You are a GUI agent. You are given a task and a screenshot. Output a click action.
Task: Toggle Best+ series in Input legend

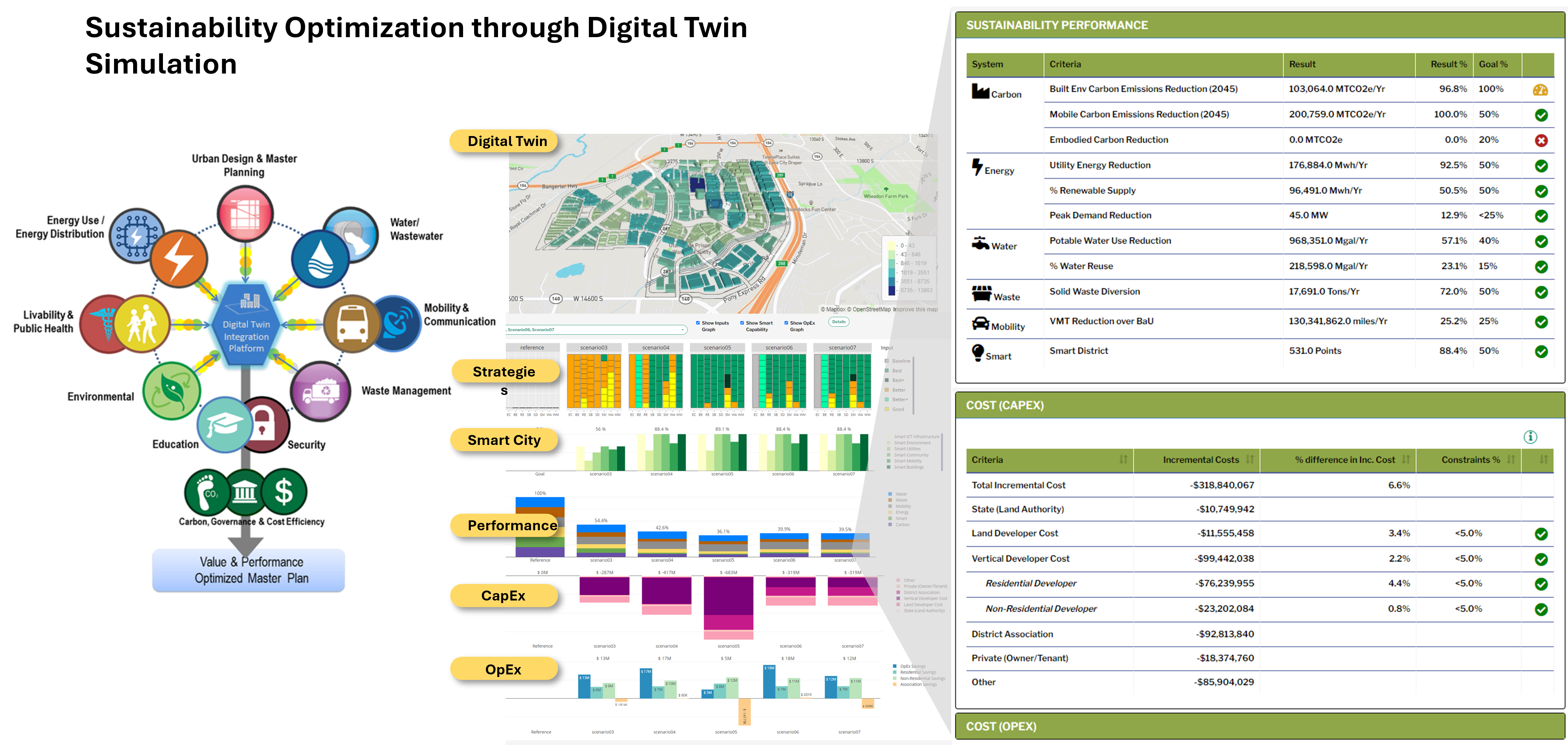pyautogui.click(x=895, y=381)
